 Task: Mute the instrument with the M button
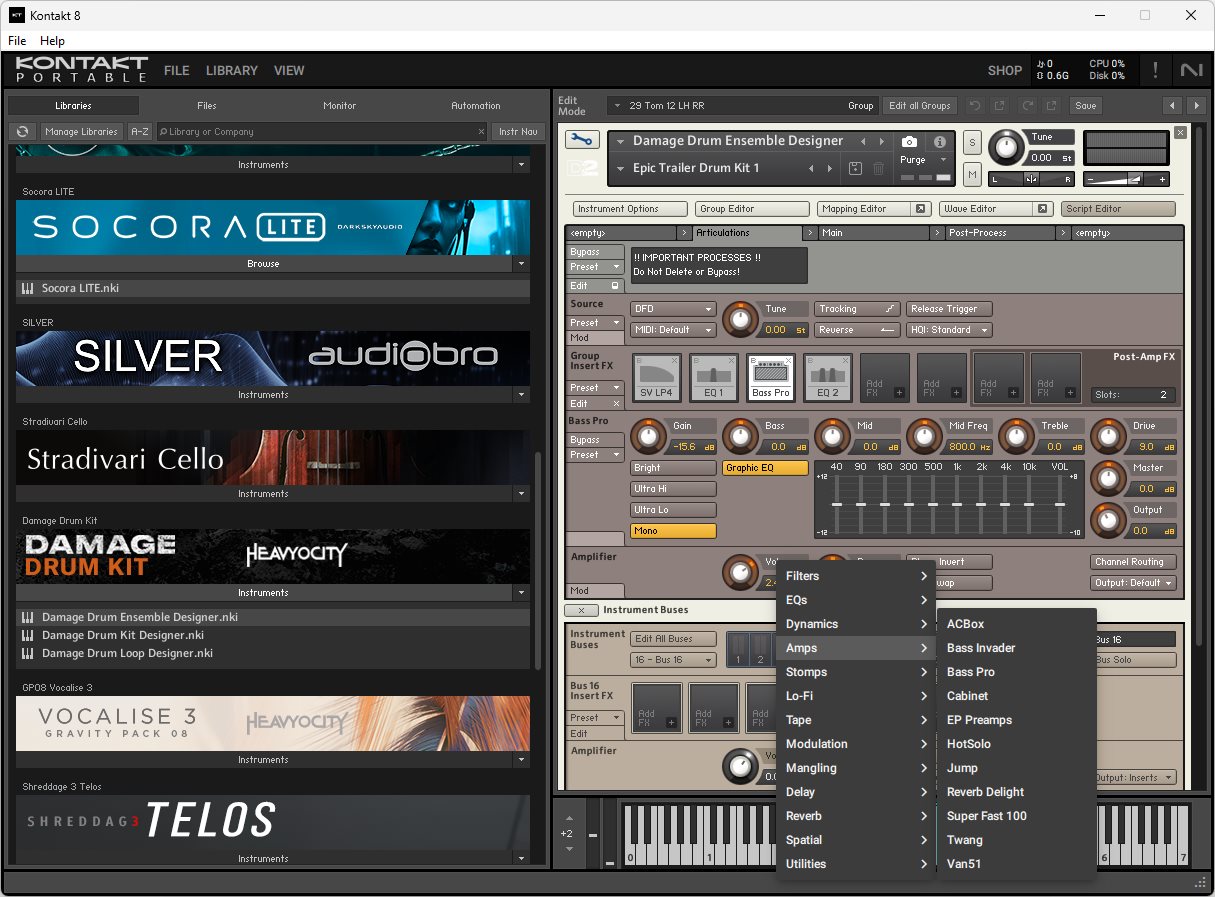click(x=972, y=175)
